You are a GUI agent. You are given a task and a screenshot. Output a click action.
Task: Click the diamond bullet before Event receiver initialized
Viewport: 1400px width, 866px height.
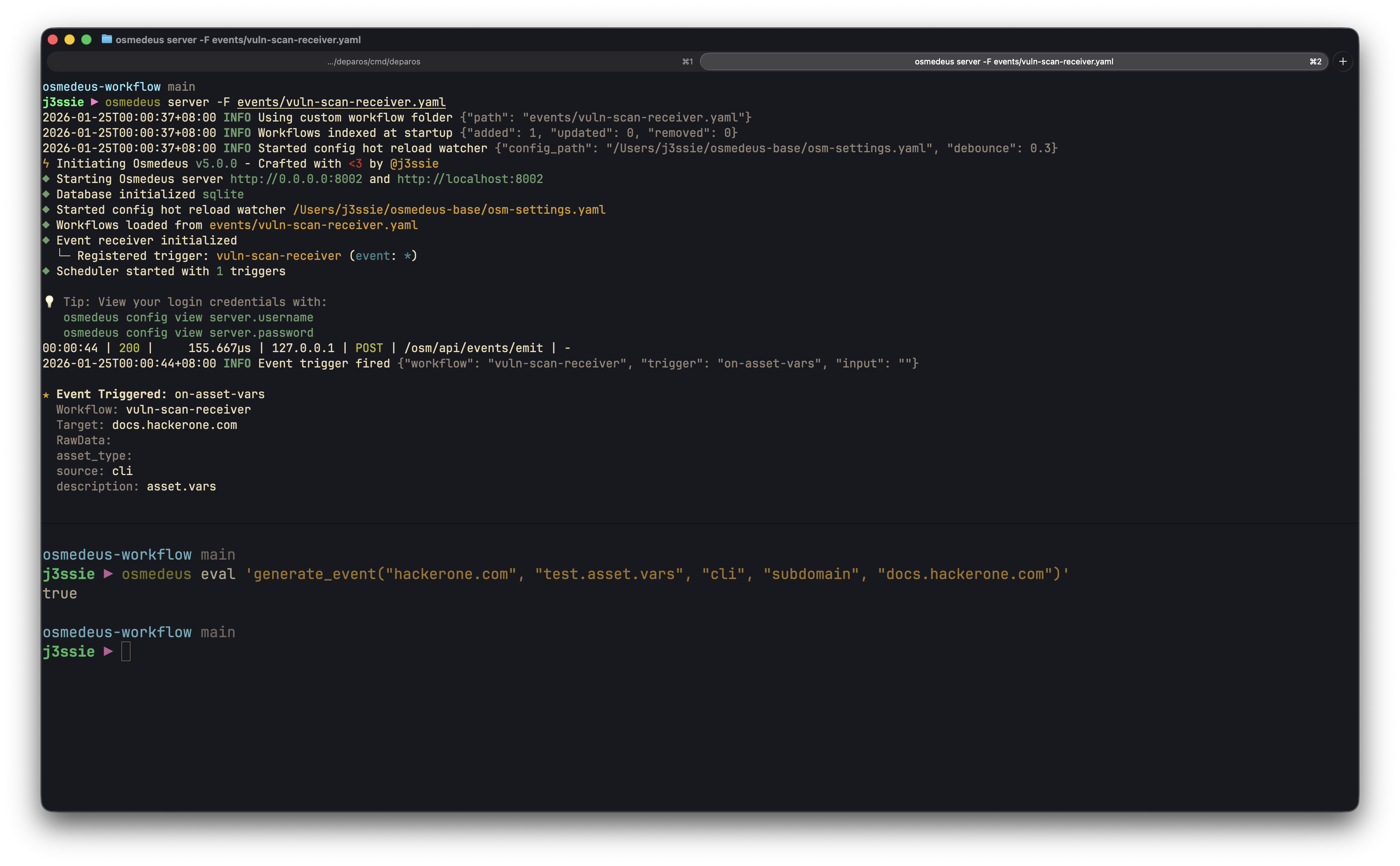[46, 240]
